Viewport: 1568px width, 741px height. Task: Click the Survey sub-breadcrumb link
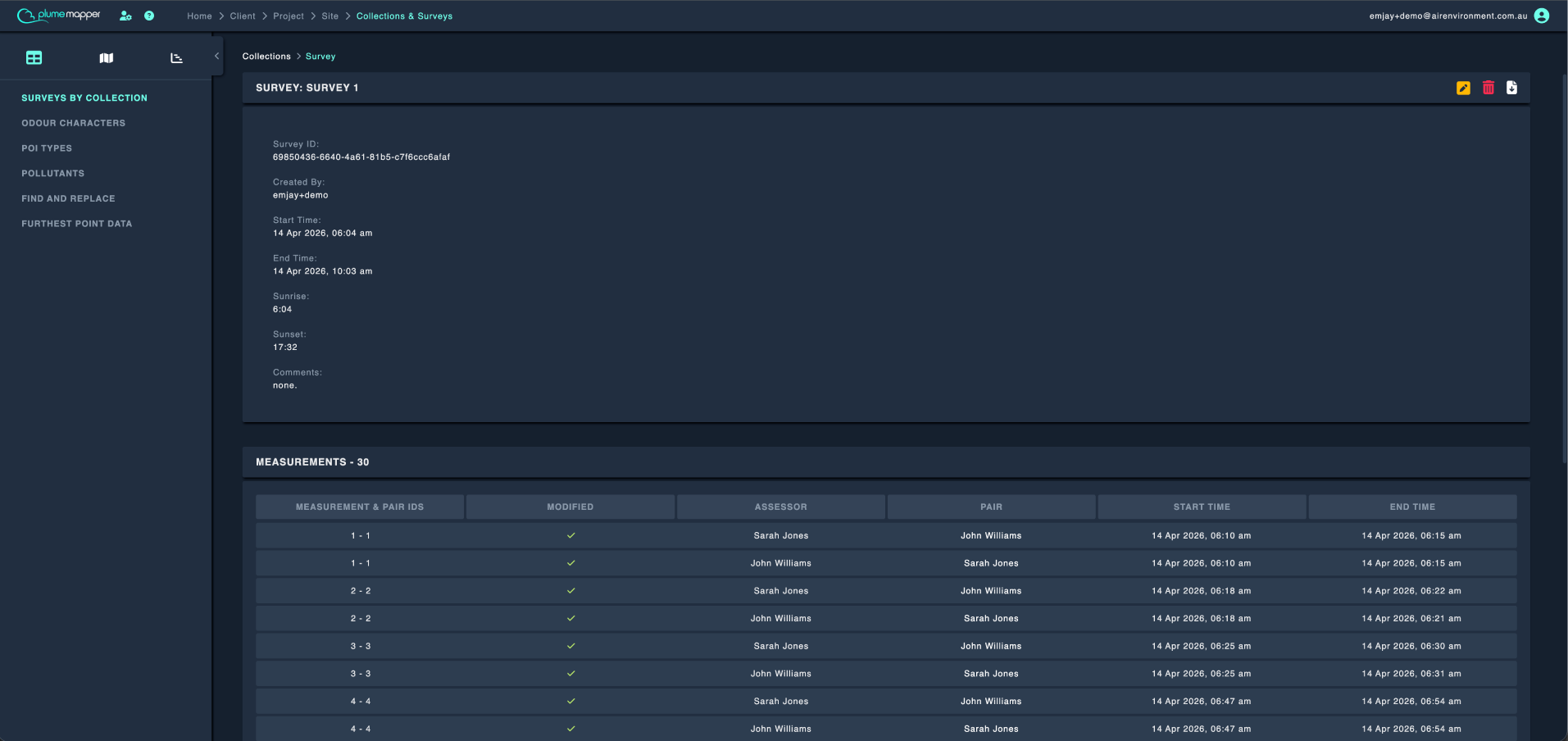(x=320, y=57)
